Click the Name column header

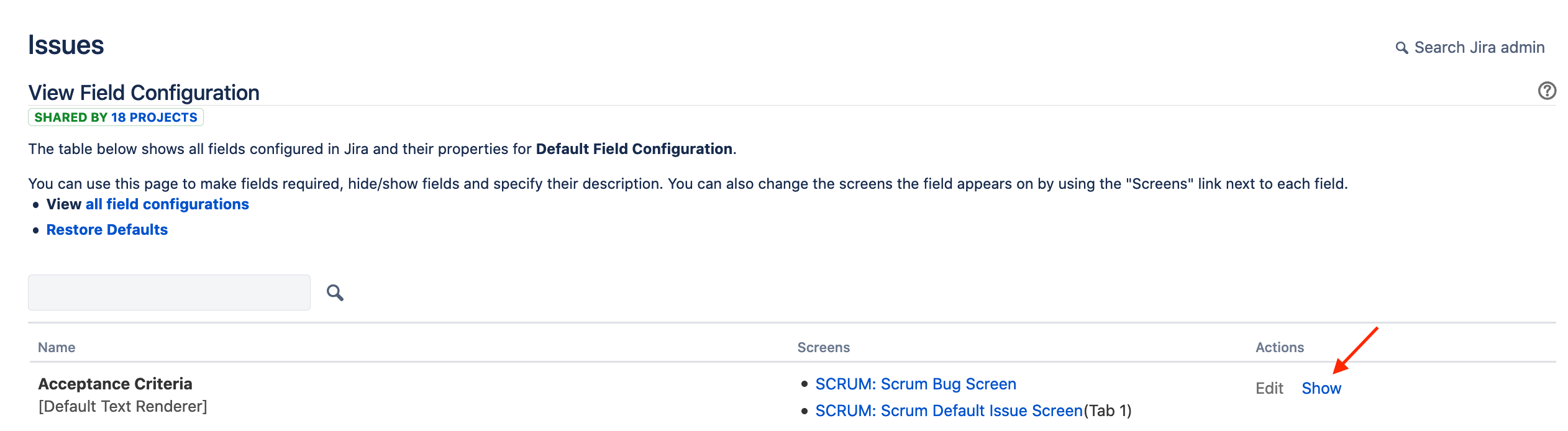click(57, 348)
